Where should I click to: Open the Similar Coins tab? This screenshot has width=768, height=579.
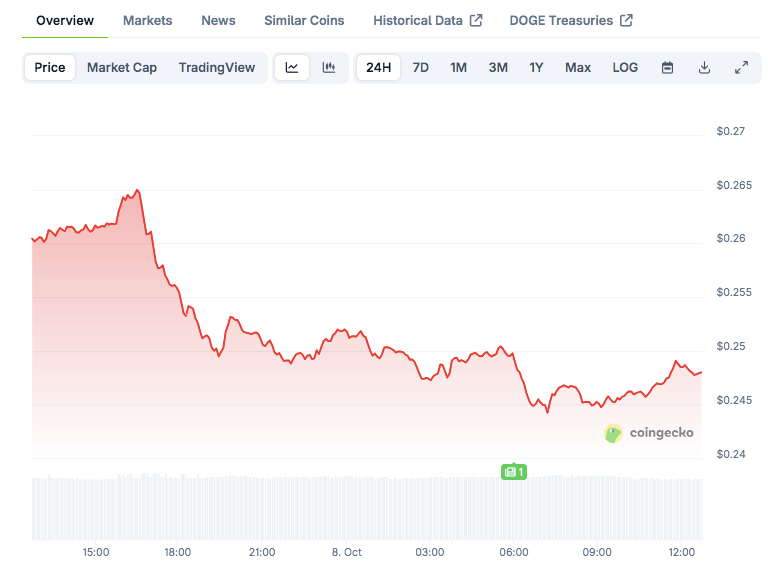[304, 20]
